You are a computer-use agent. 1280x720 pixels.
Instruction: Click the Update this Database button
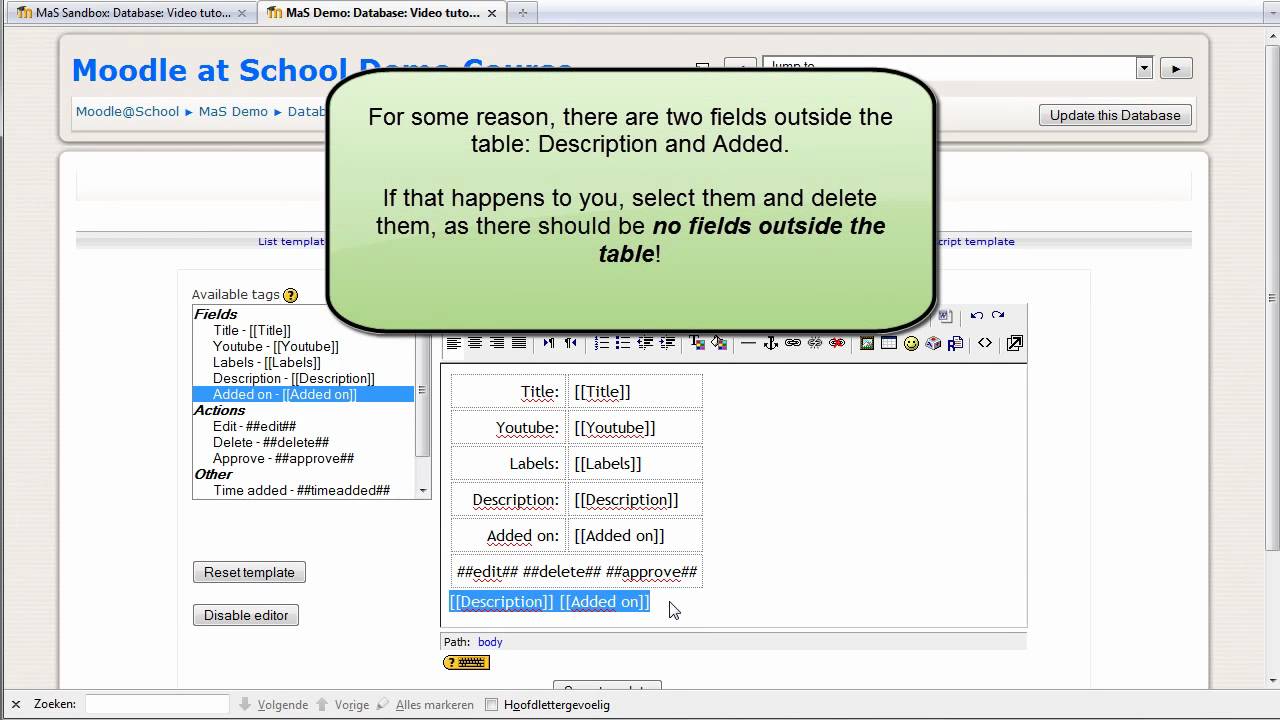(x=1115, y=115)
